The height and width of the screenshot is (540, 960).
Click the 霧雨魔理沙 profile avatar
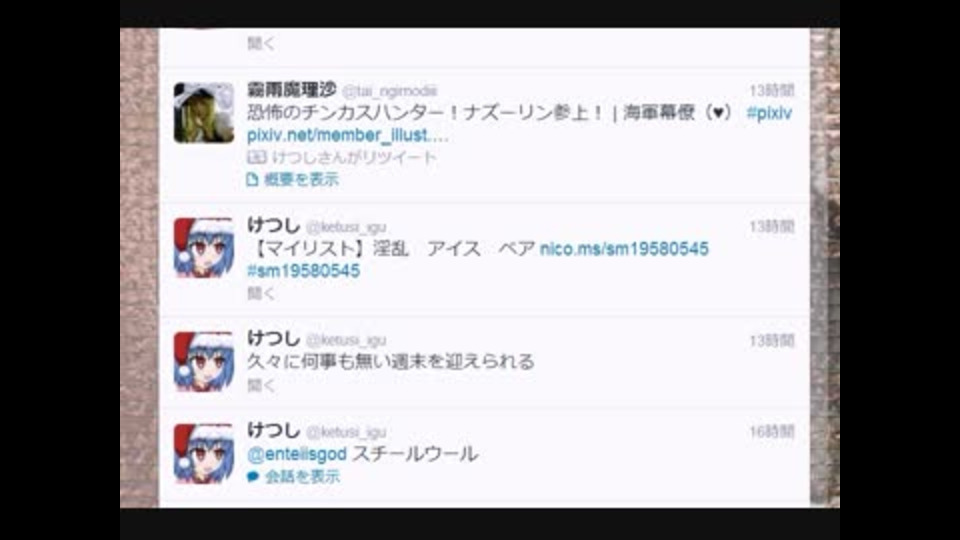203,113
